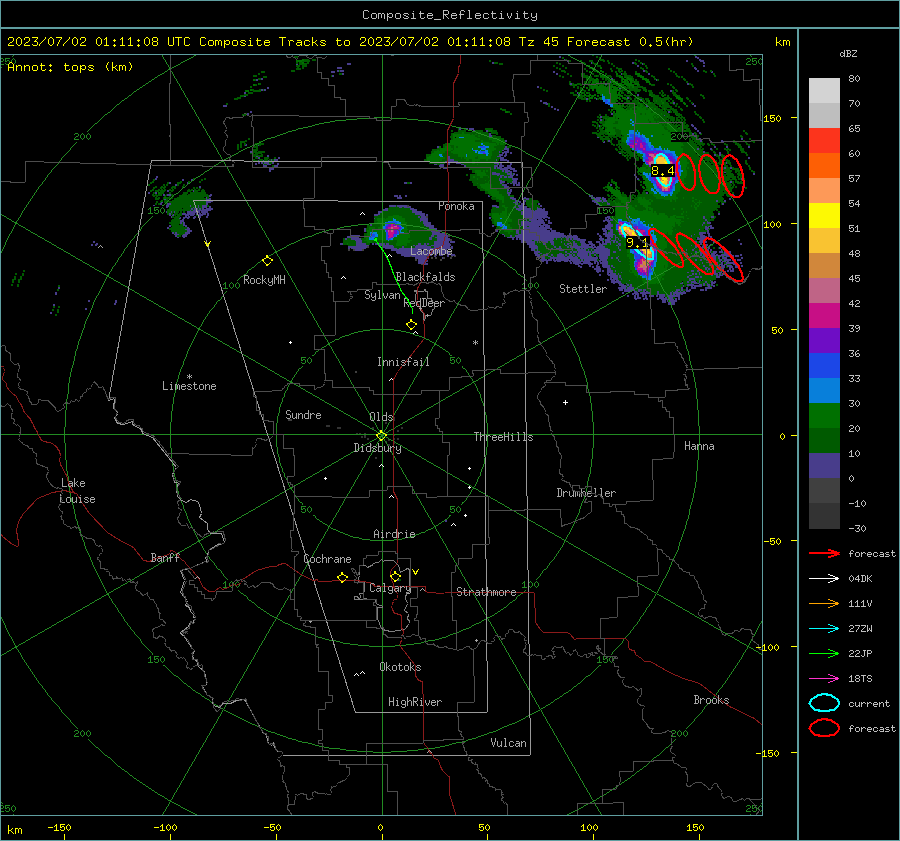Click the Ponoka town label

[456, 206]
